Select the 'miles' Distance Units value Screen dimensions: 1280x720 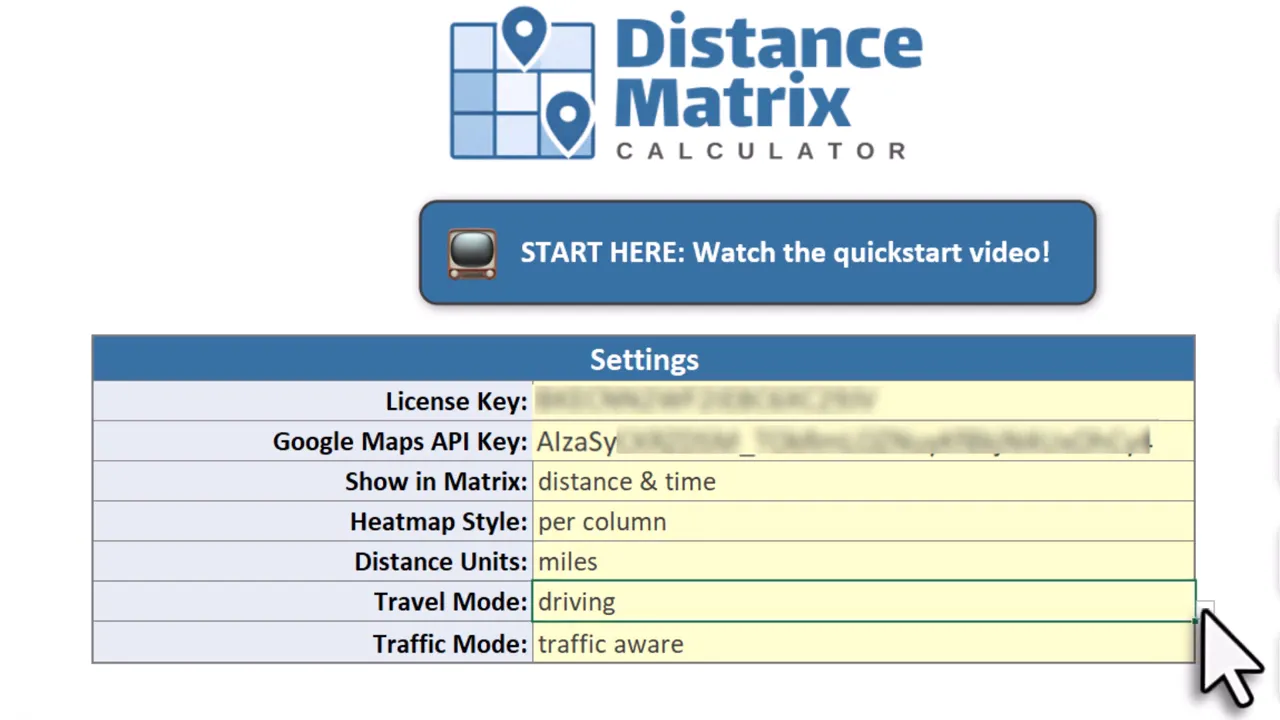[567, 561]
